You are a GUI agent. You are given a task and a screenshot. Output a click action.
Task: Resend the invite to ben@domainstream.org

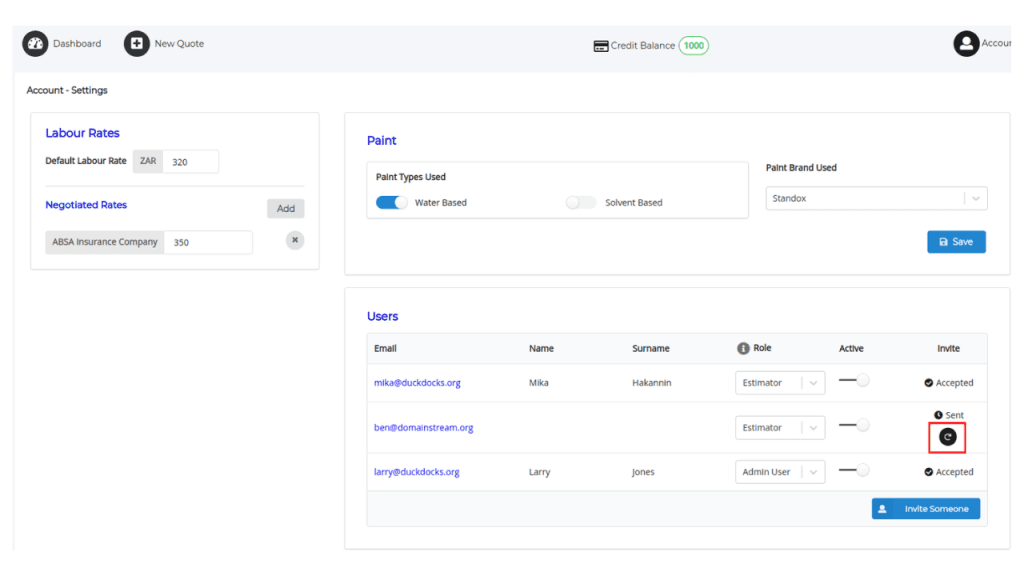pyautogui.click(x=947, y=437)
